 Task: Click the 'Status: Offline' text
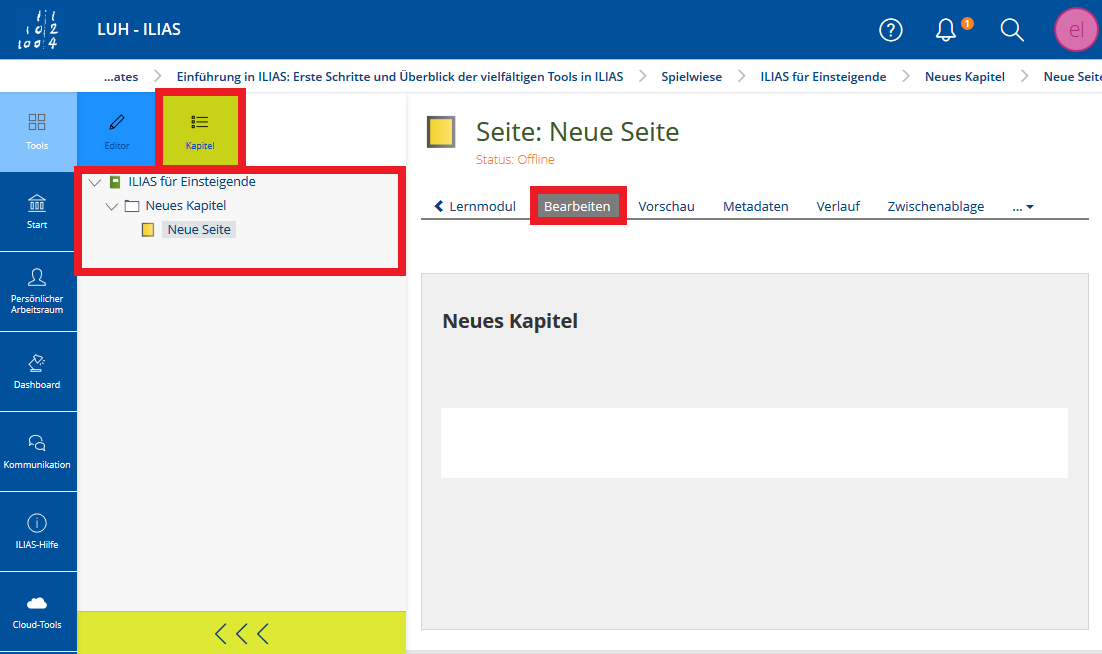[x=515, y=159]
